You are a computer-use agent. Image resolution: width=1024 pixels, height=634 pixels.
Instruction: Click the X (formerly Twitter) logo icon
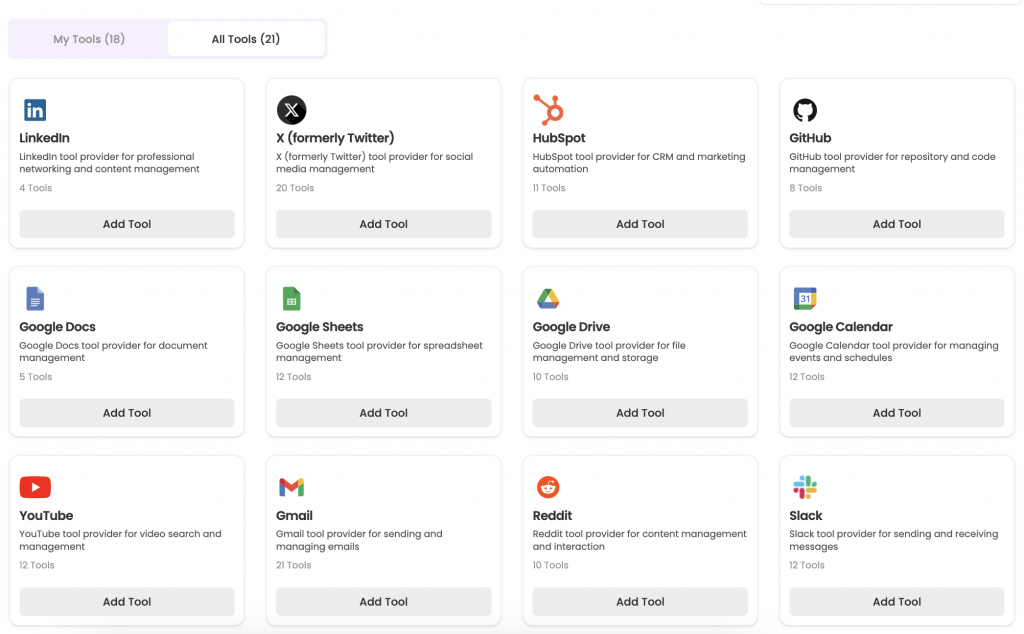point(291,110)
